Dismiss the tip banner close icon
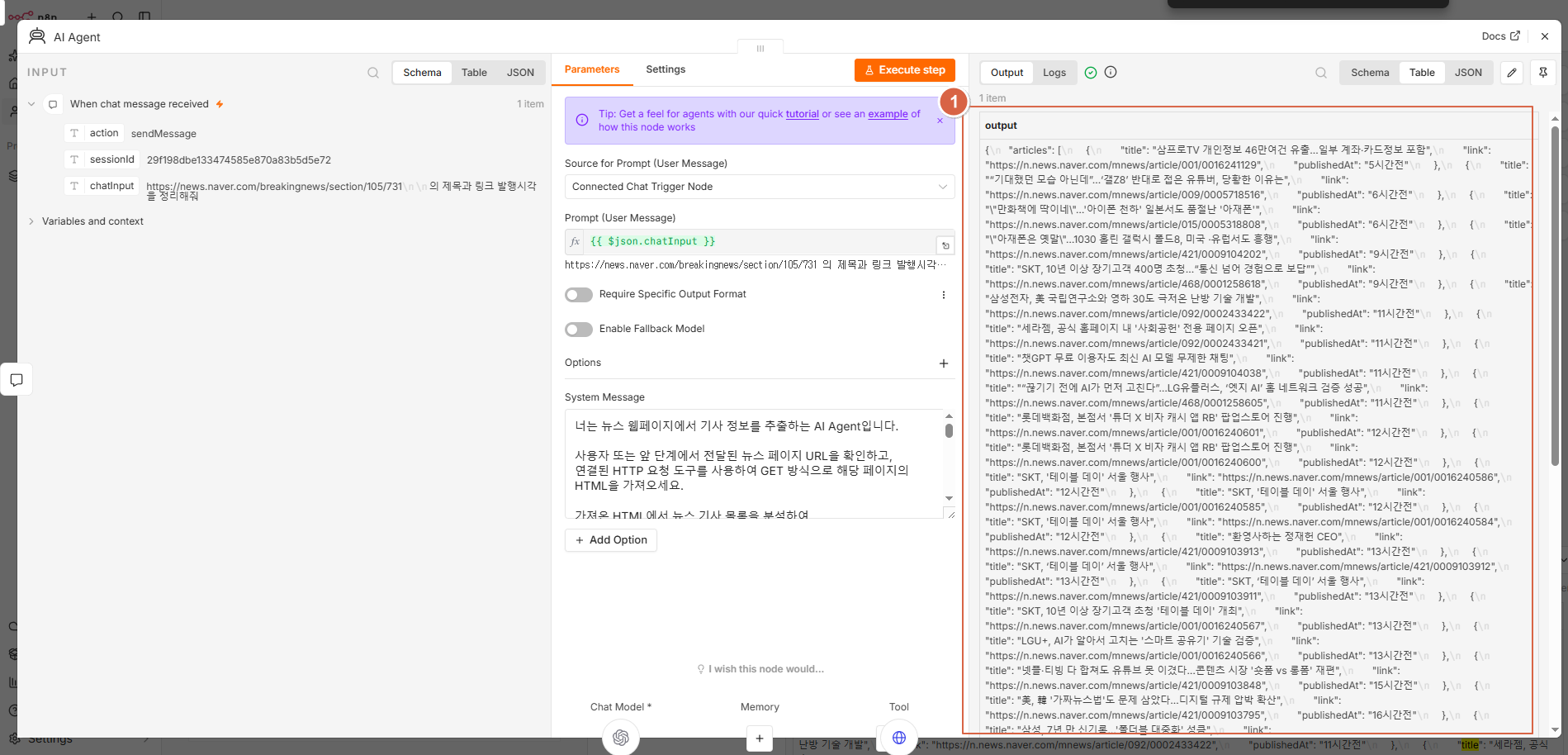The image size is (1568, 755). click(x=940, y=121)
